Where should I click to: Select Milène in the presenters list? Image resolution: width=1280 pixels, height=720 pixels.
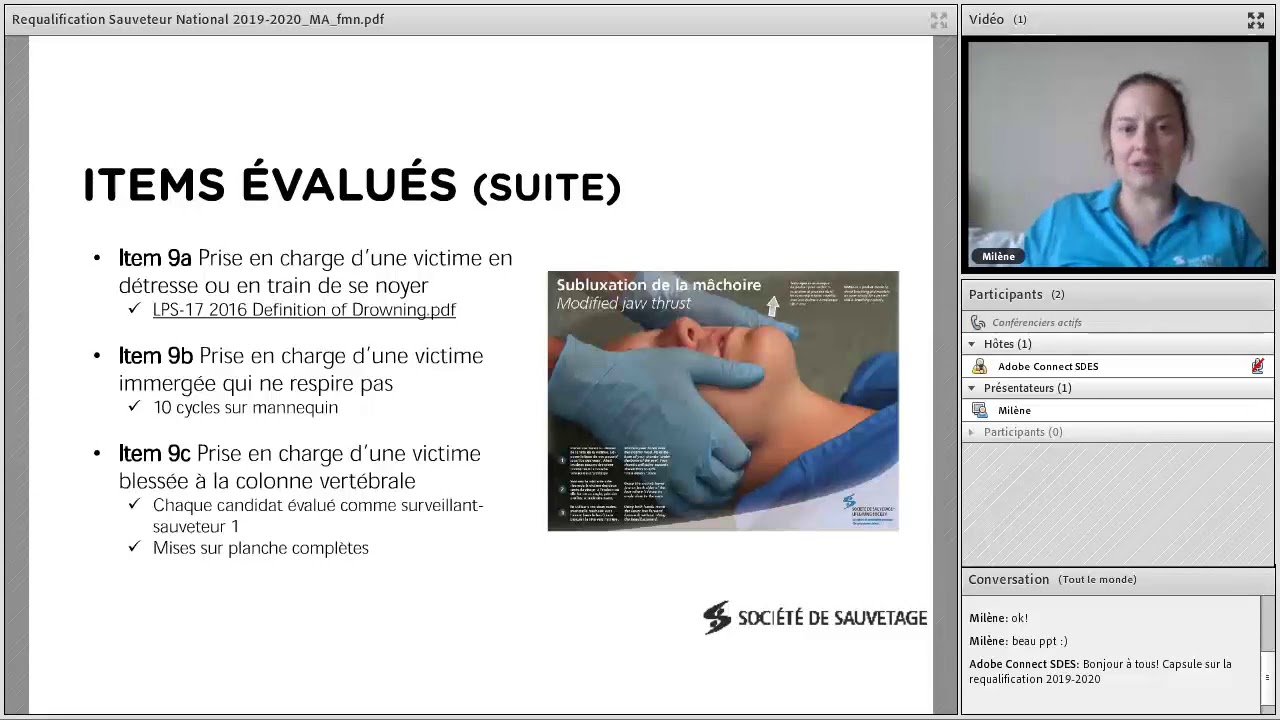tap(1117, 410)
